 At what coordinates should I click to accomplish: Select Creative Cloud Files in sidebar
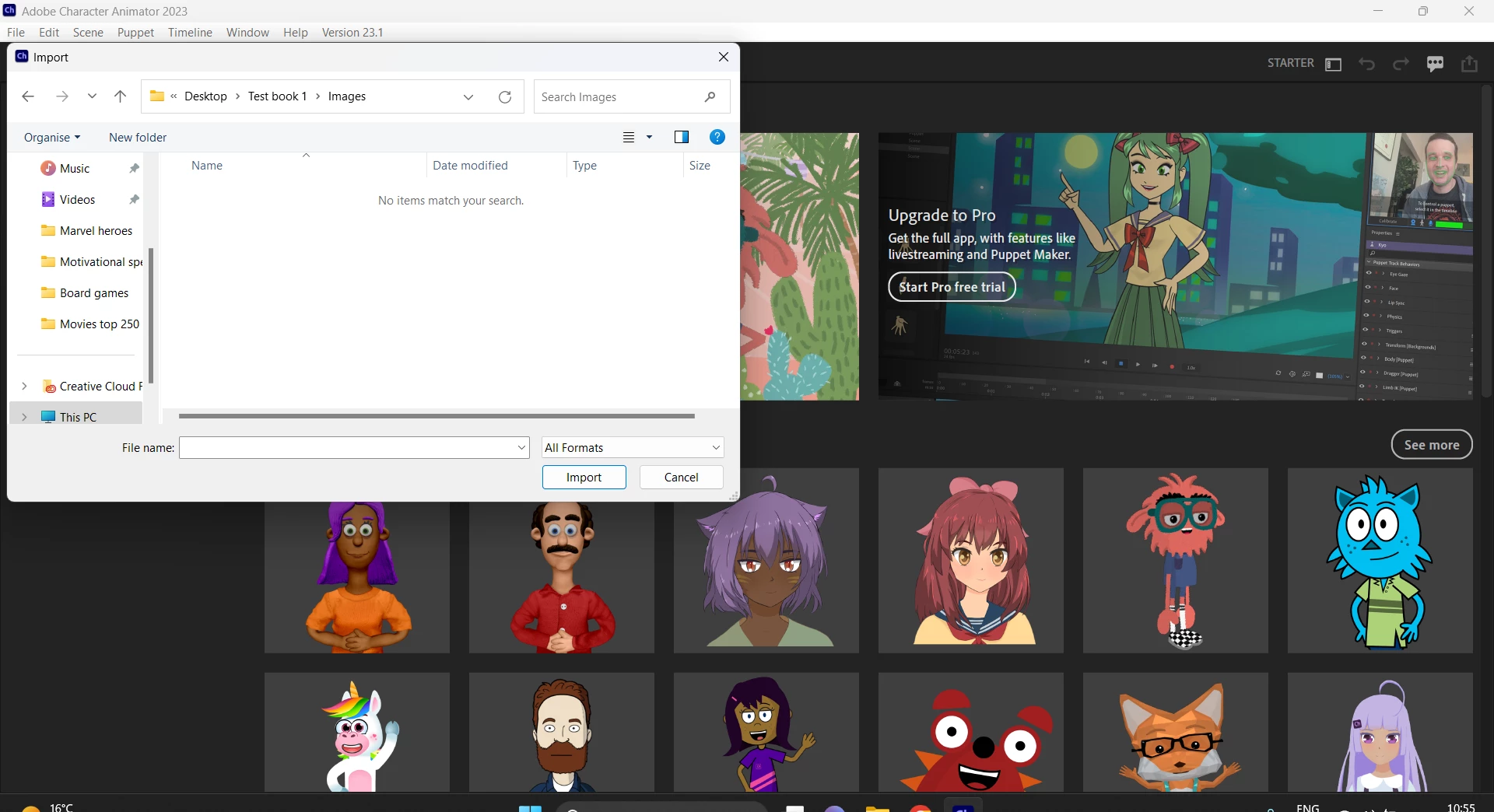pos(92,387)
